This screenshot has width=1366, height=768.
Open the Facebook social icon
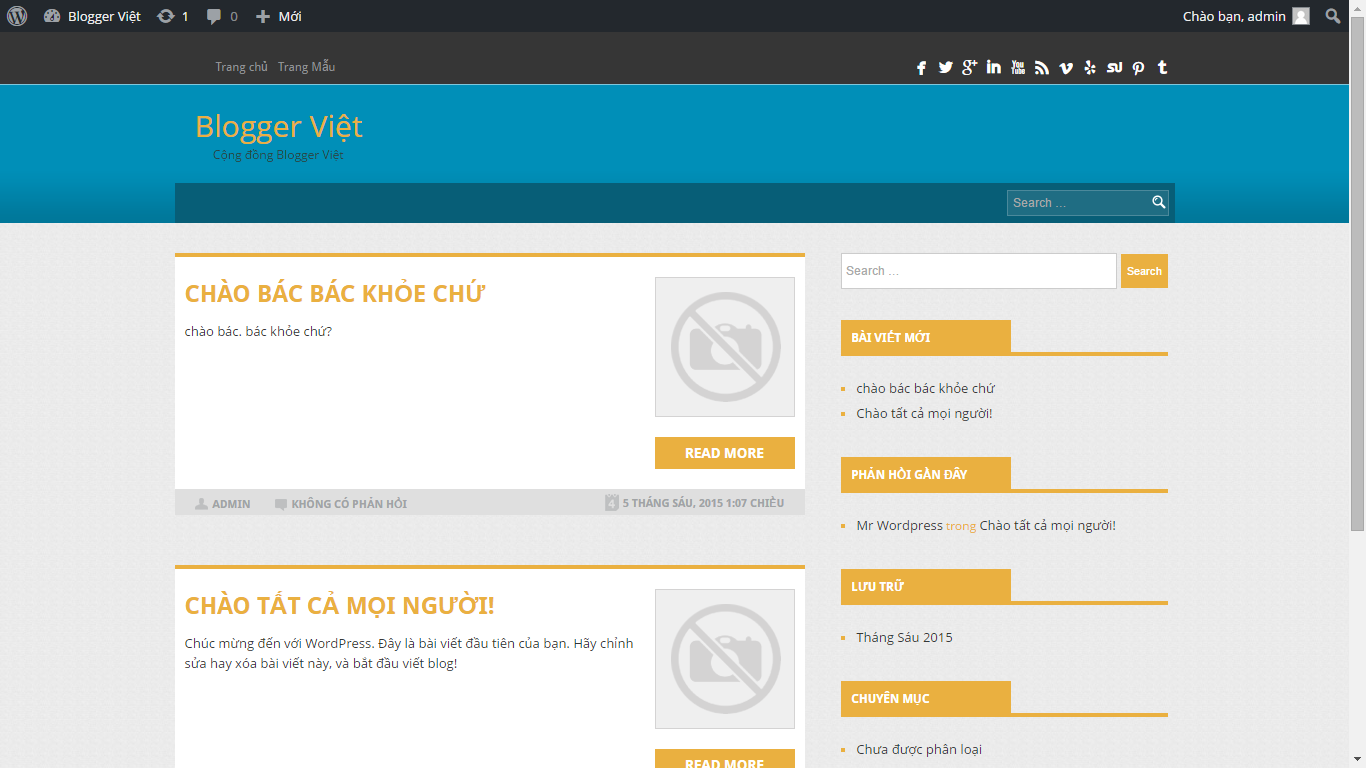[921, 68]
